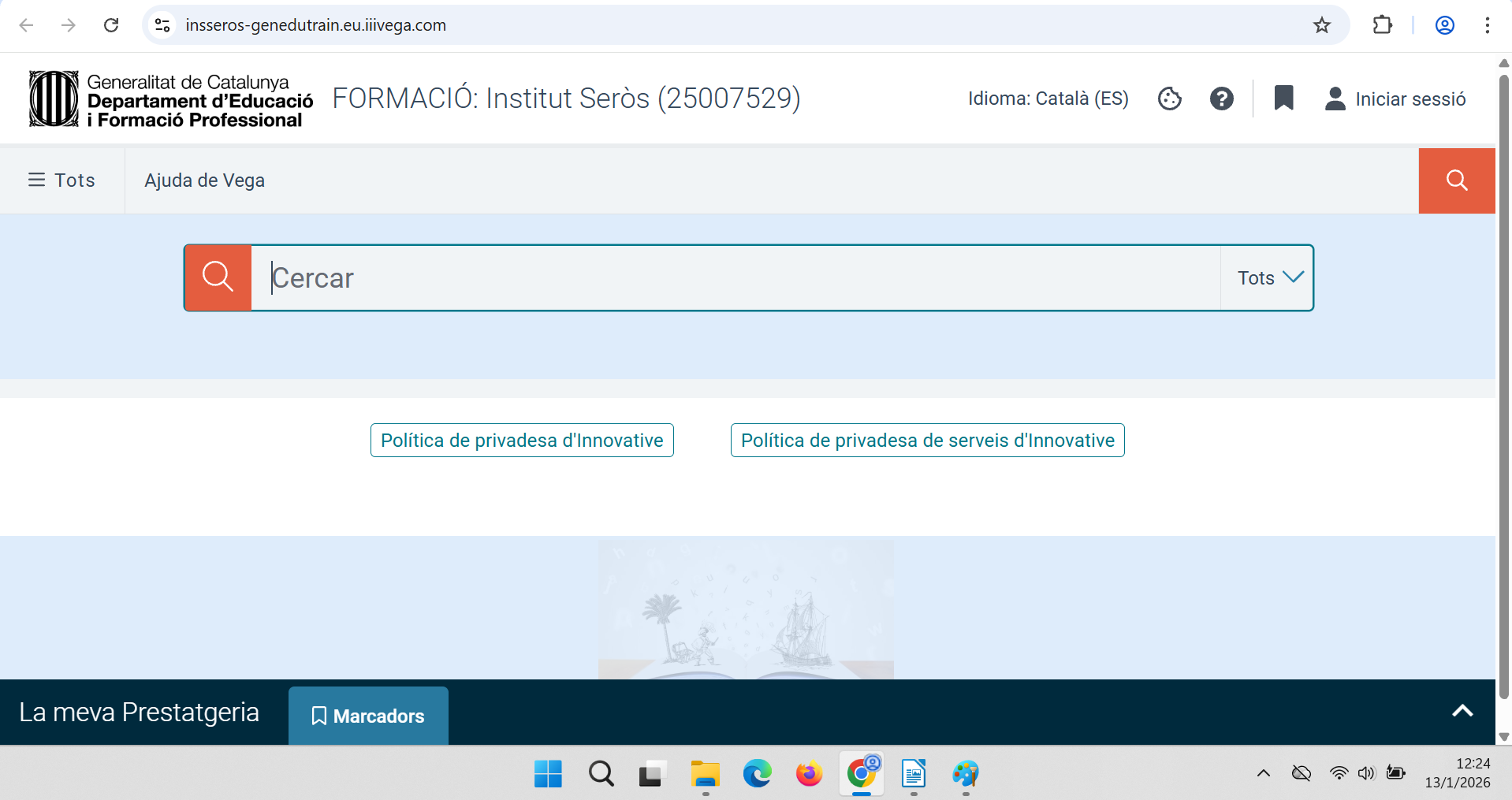Click the orange search icon in navigation bar
Viewport: 1512px width, 800px height.
[x=1456, y=180]
